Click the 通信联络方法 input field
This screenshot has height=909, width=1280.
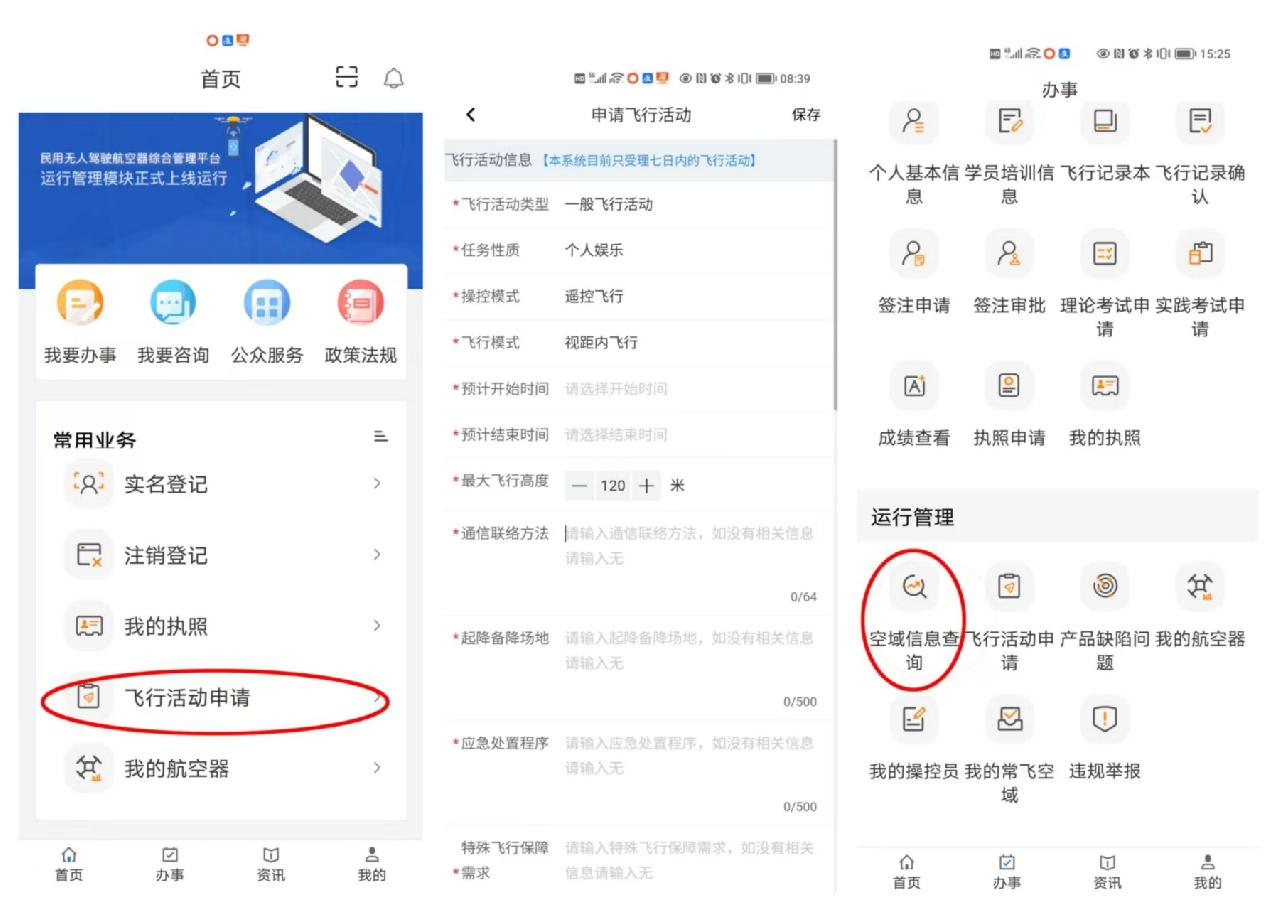690,546
